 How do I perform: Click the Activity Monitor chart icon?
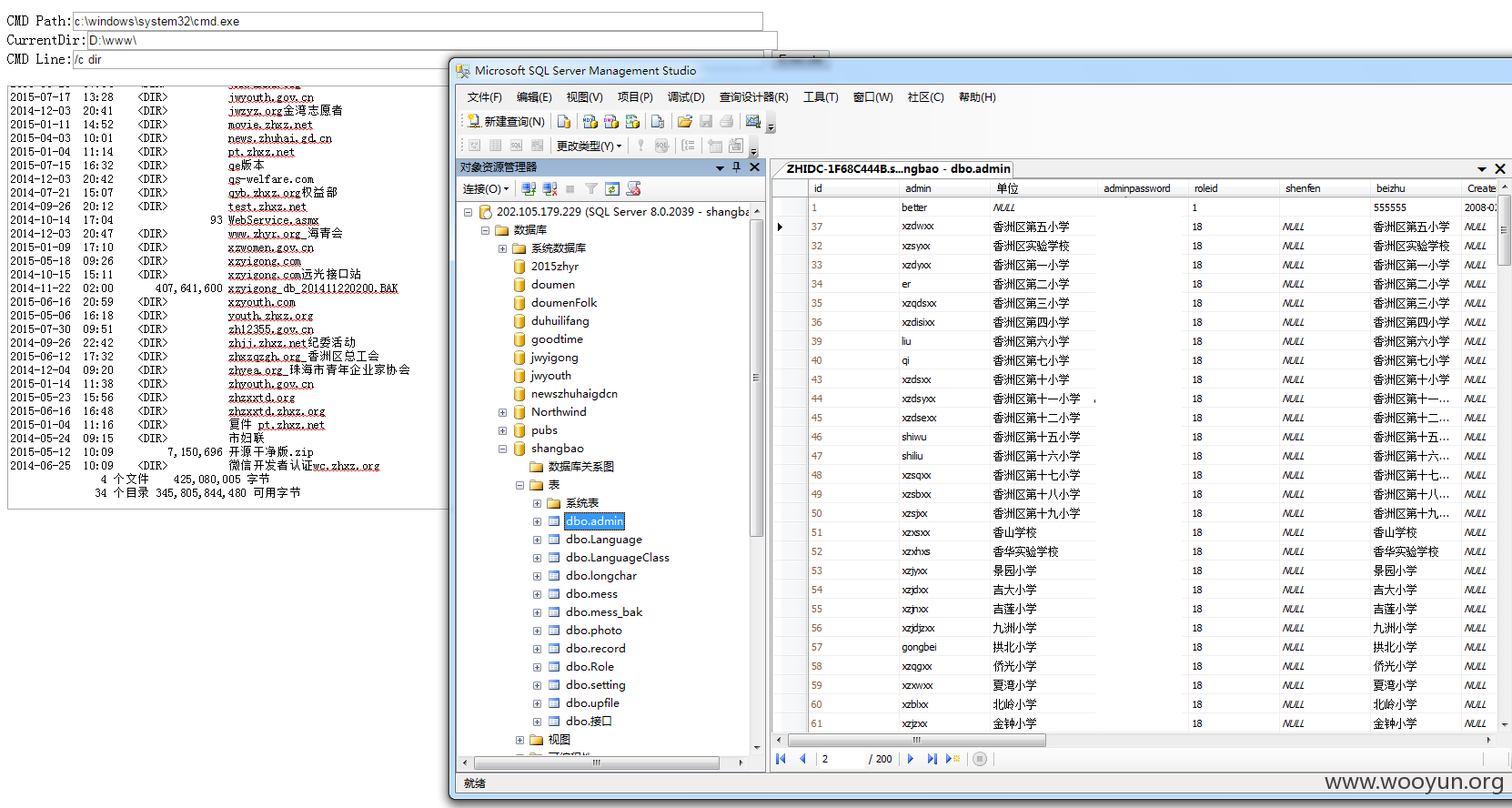pos(752,121)
